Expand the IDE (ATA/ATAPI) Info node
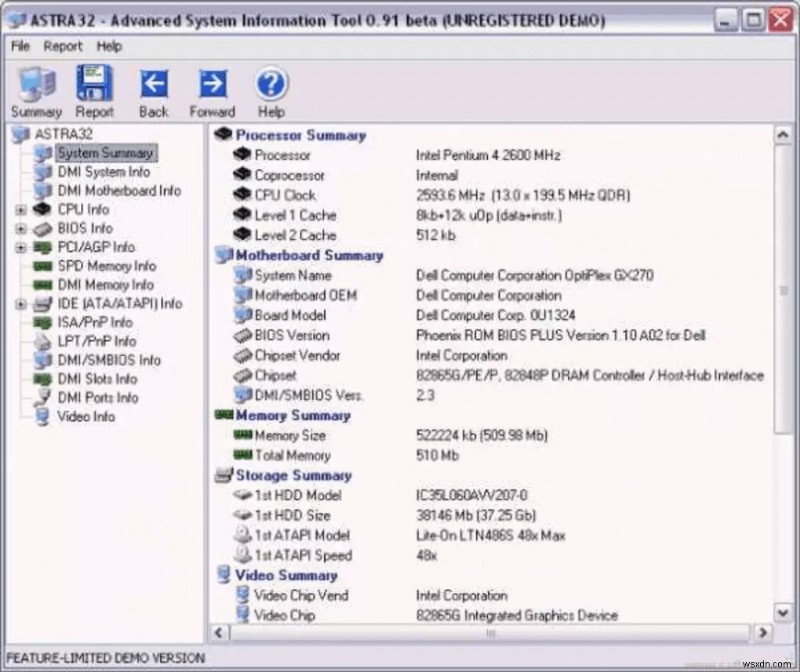This screenshot has height=672, width=800. 20,304
